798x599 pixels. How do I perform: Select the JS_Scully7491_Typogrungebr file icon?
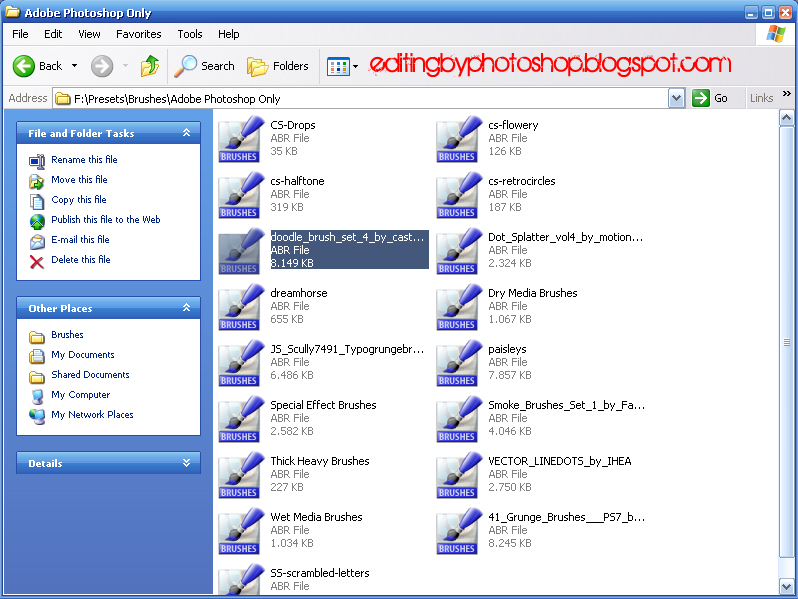241,363
